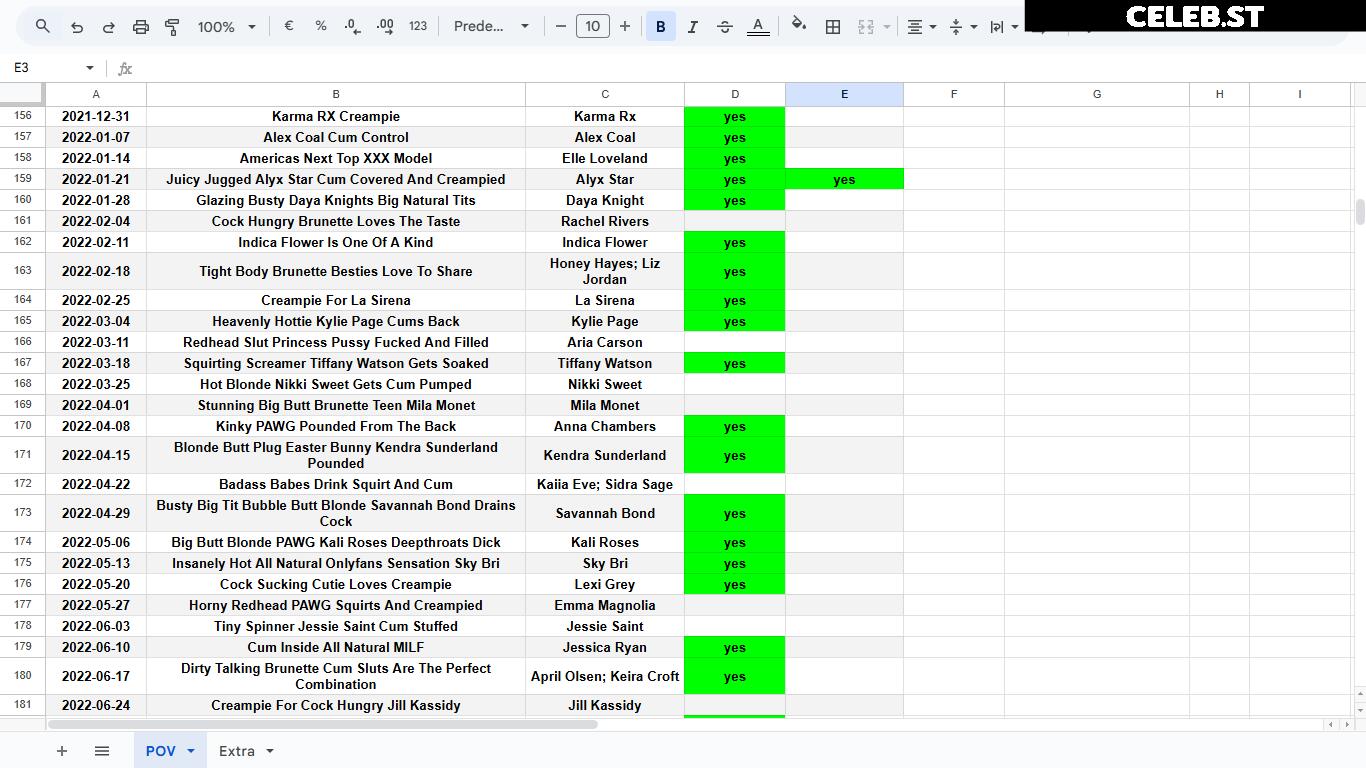
Task: Select 'yes' cell in Tiffany Watson row
Action: click(735, 363)
